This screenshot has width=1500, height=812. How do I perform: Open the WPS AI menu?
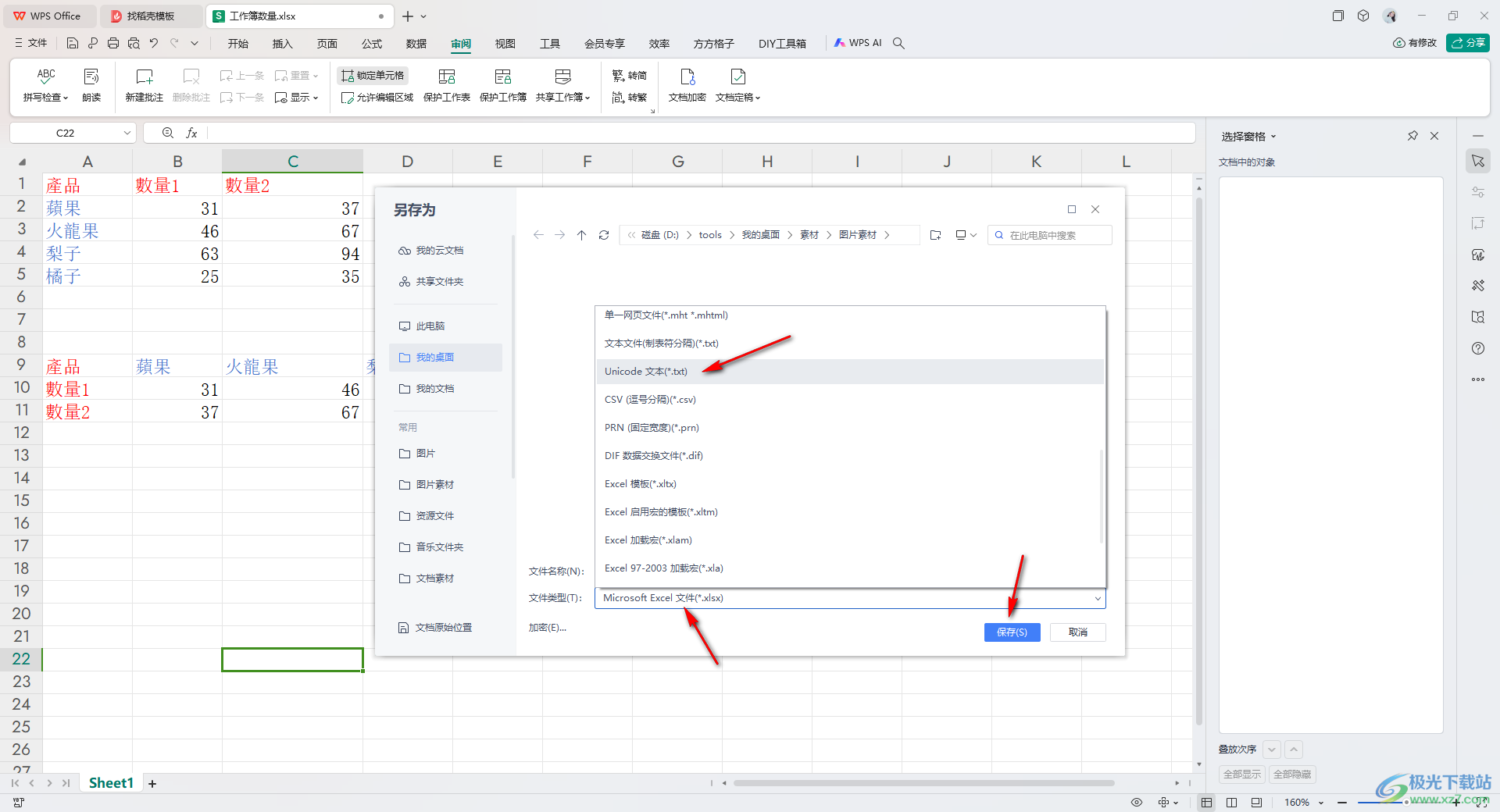point(858,43)
